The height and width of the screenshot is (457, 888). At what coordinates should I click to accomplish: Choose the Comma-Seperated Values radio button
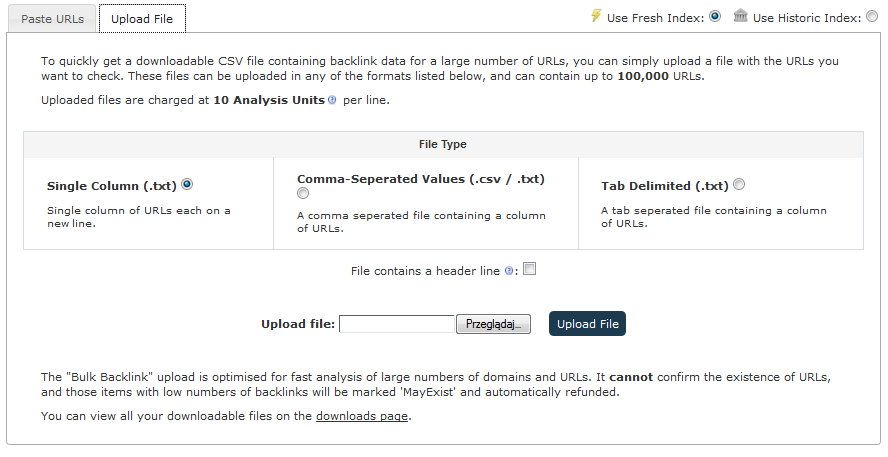(x=303, y=193)
